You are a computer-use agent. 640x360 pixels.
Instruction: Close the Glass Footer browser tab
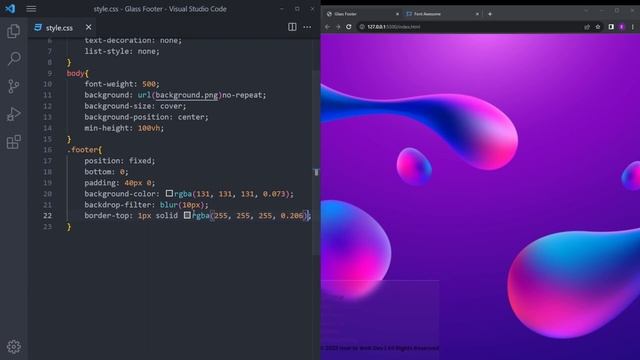pos(397,14)
